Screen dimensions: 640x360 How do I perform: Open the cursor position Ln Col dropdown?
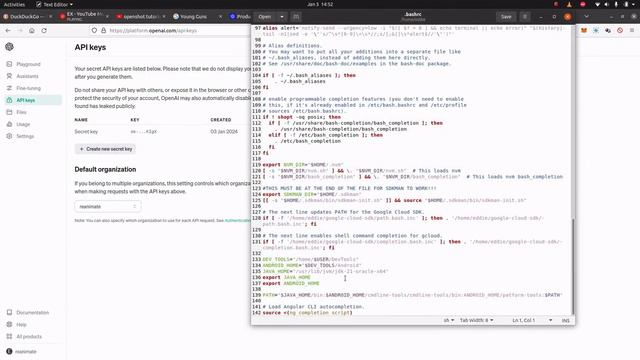[x=532, y=320]
